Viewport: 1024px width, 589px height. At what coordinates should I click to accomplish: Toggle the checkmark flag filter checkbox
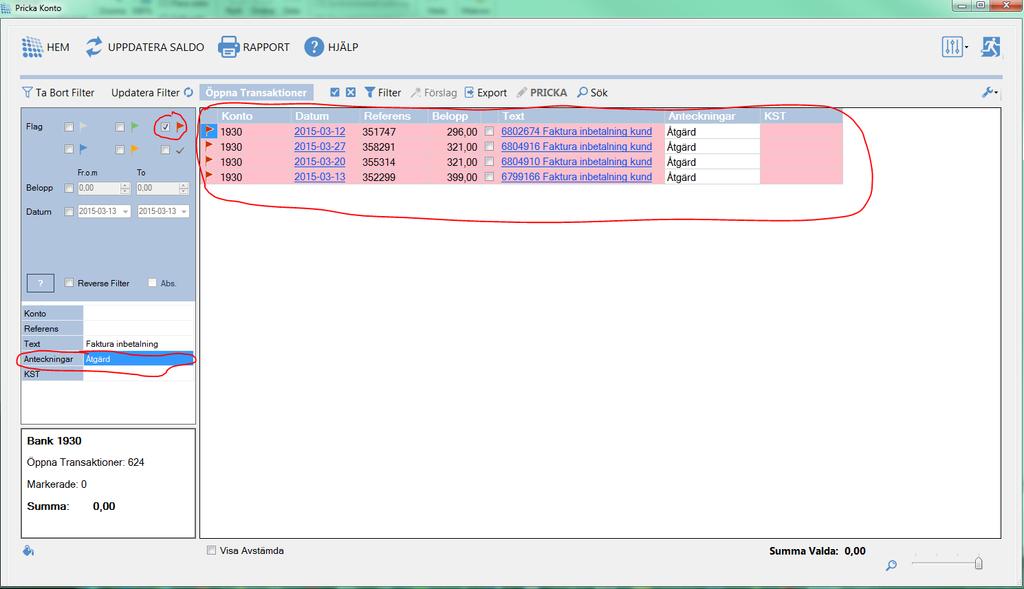tap(165, 150)
